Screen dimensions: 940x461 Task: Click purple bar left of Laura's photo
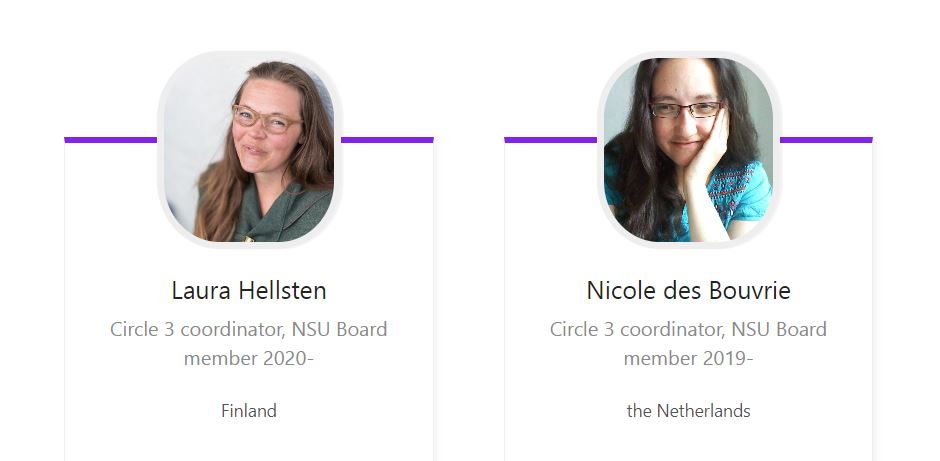[110, 140]
